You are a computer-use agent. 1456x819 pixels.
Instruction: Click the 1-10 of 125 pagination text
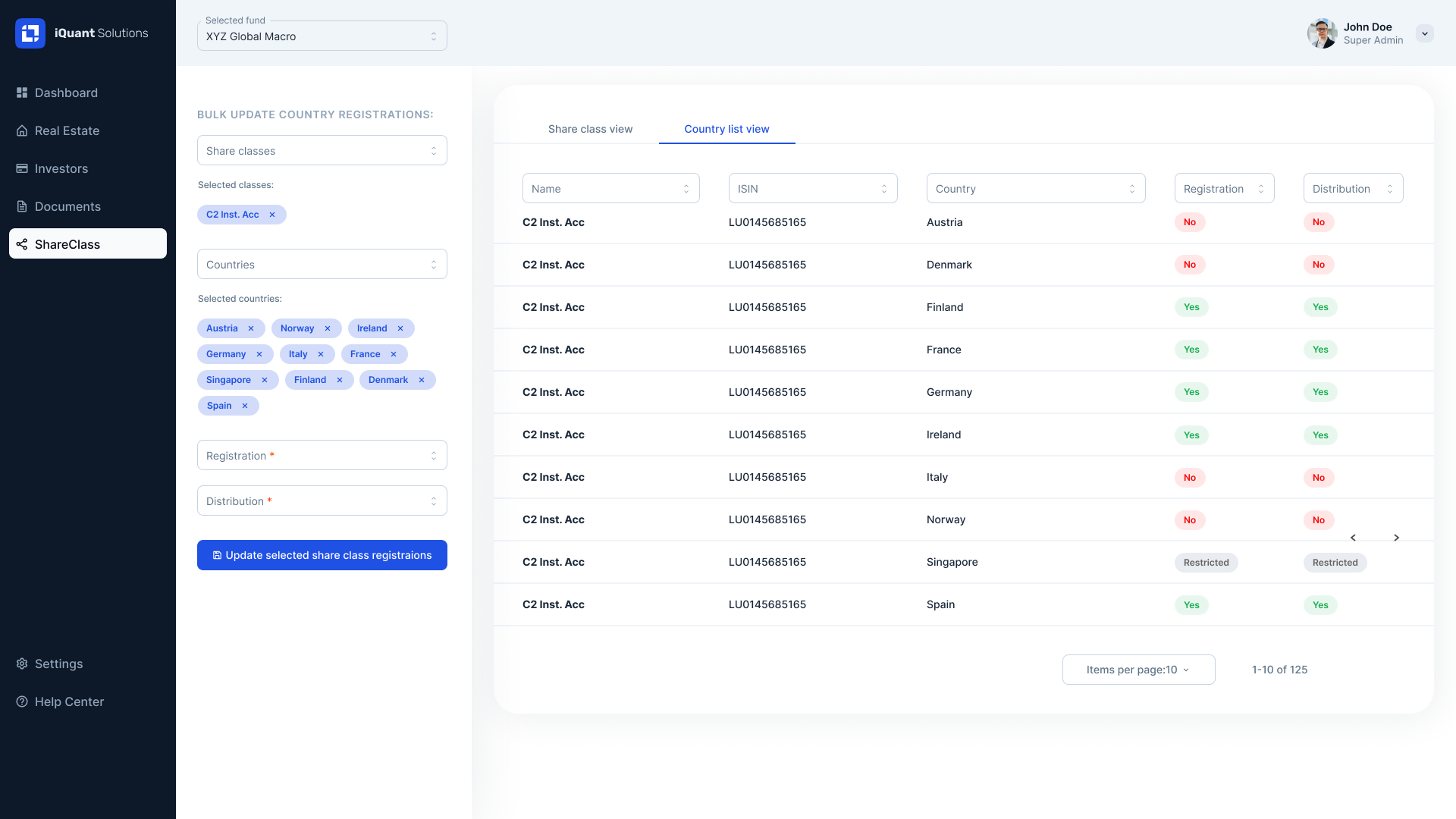[1280, 670]
